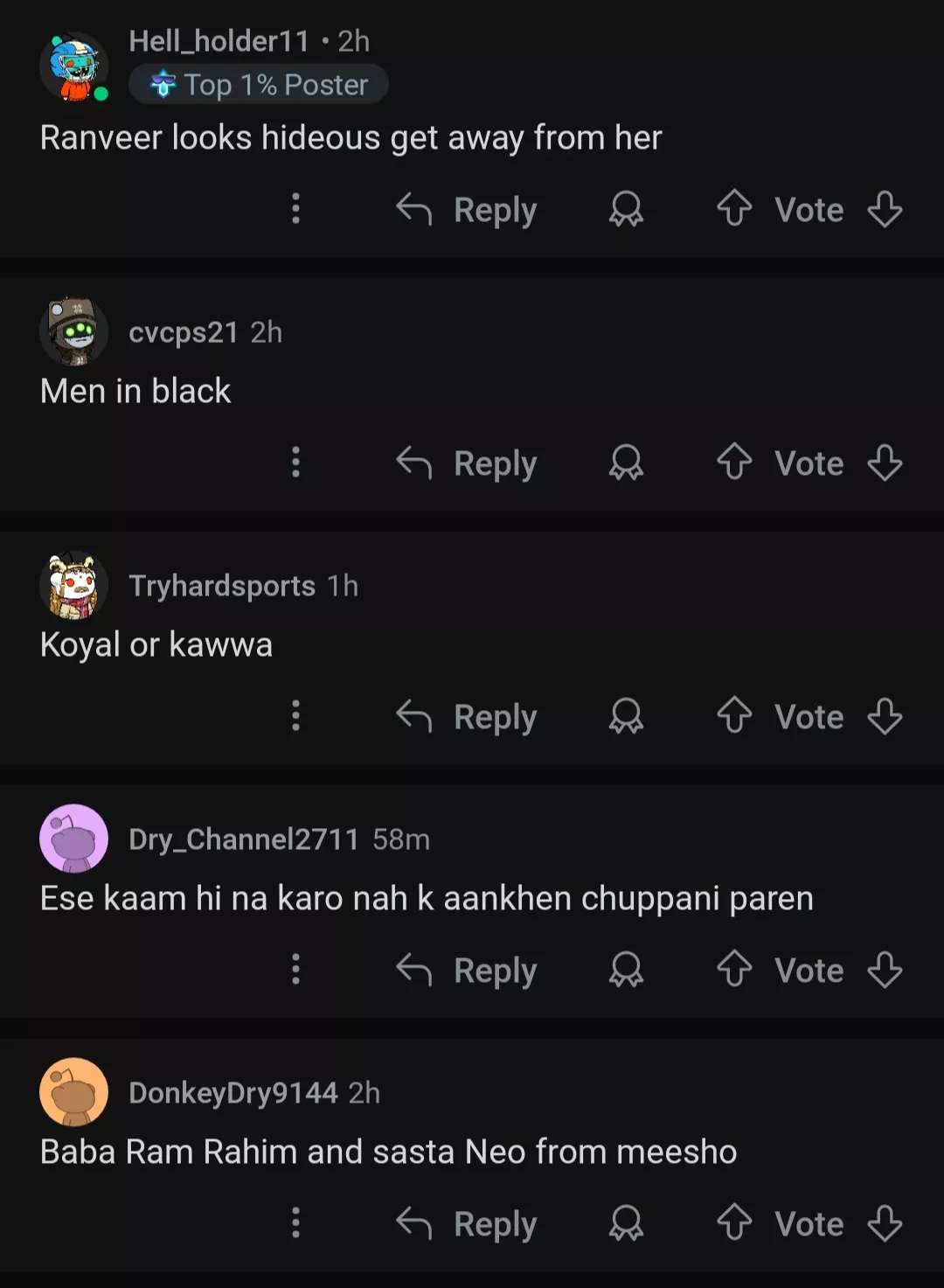Reply to Tryhardsports' comment

click(467, 716)
